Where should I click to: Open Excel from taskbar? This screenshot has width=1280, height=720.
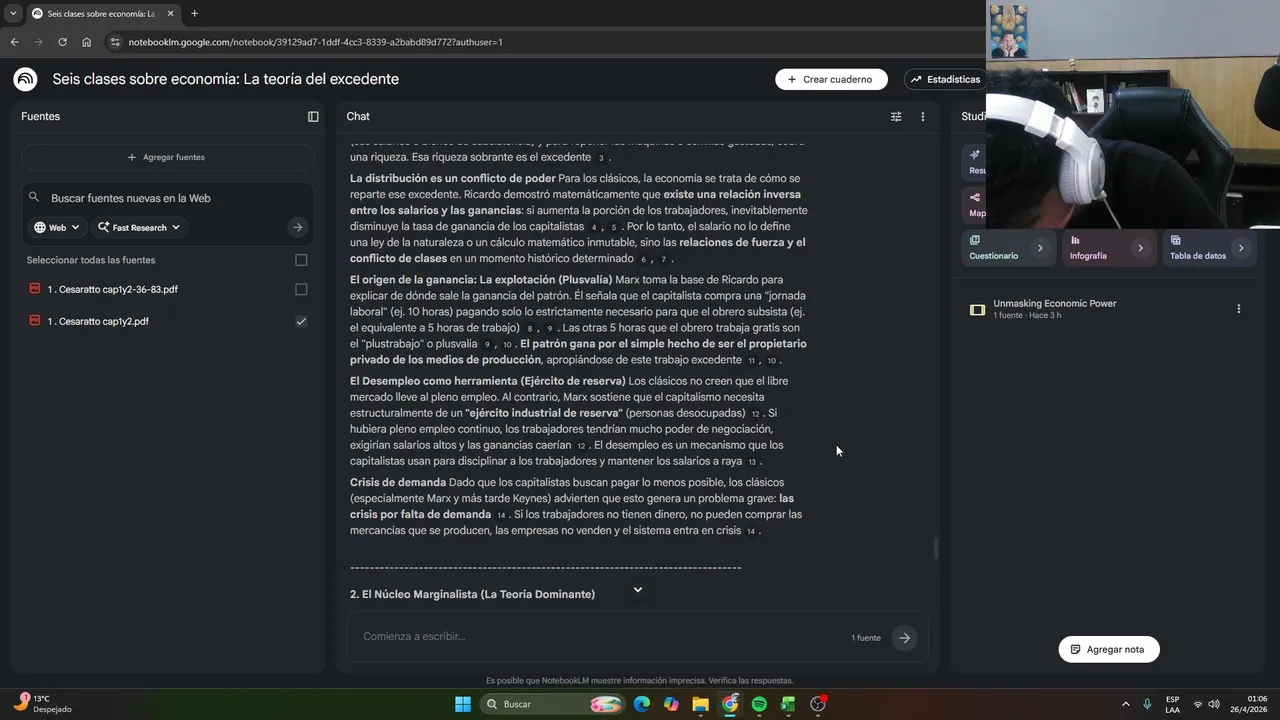click(x=788, y=704)
